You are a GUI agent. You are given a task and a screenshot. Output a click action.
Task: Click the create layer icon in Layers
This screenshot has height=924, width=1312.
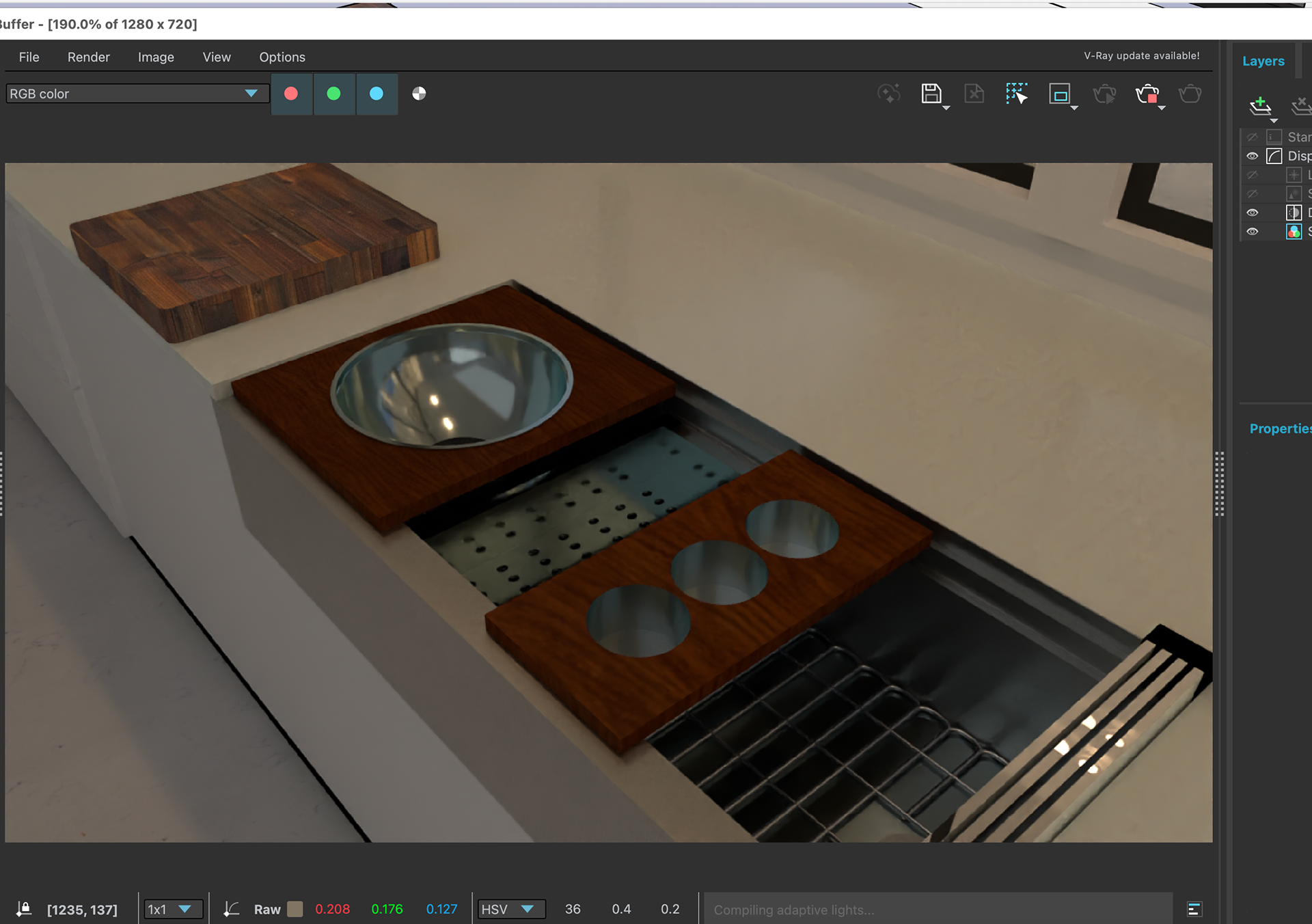click(x=1260, y=105)
